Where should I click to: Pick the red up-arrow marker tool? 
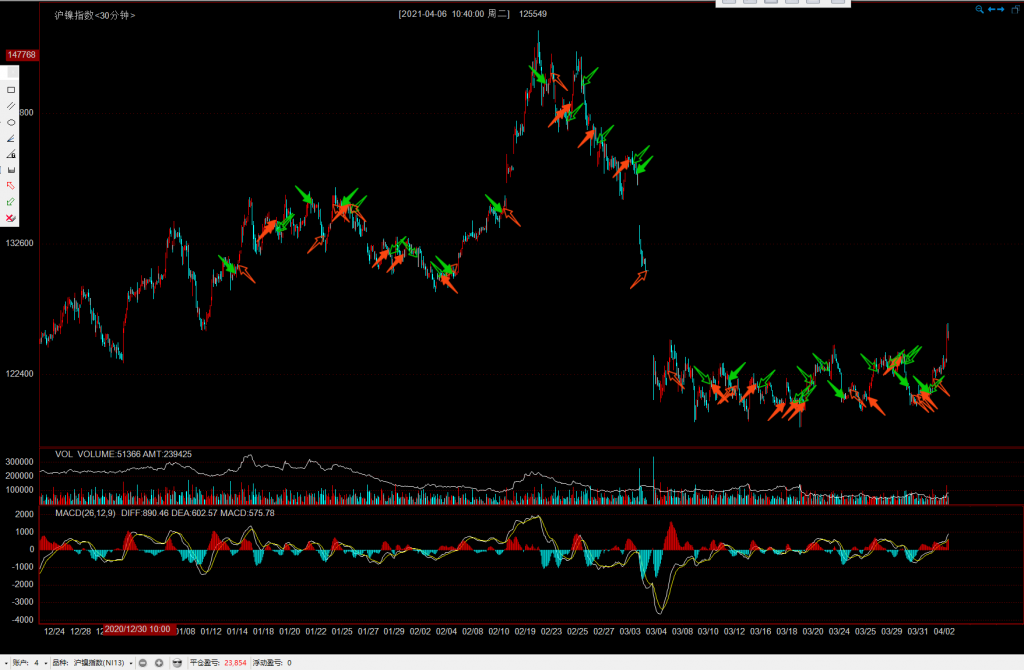point(11,185)
